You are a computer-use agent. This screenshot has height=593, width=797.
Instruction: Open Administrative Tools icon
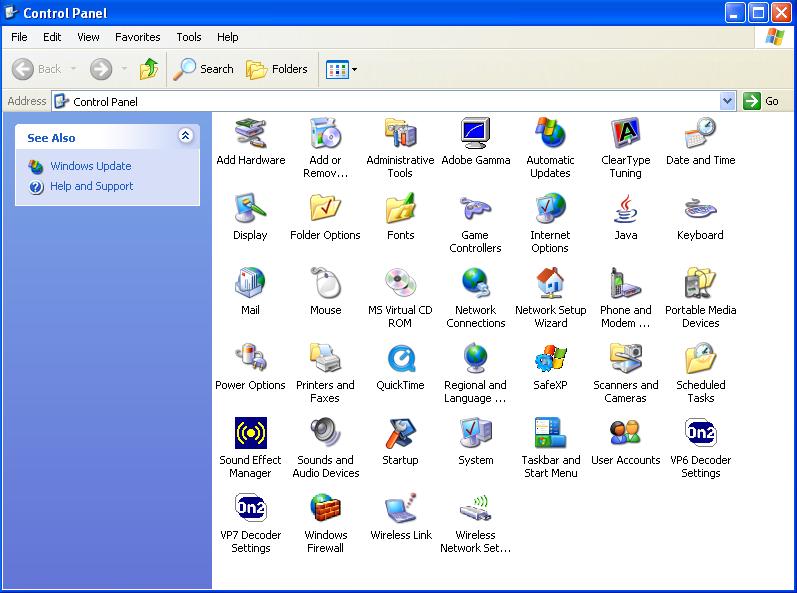click(x=401, y=134)
